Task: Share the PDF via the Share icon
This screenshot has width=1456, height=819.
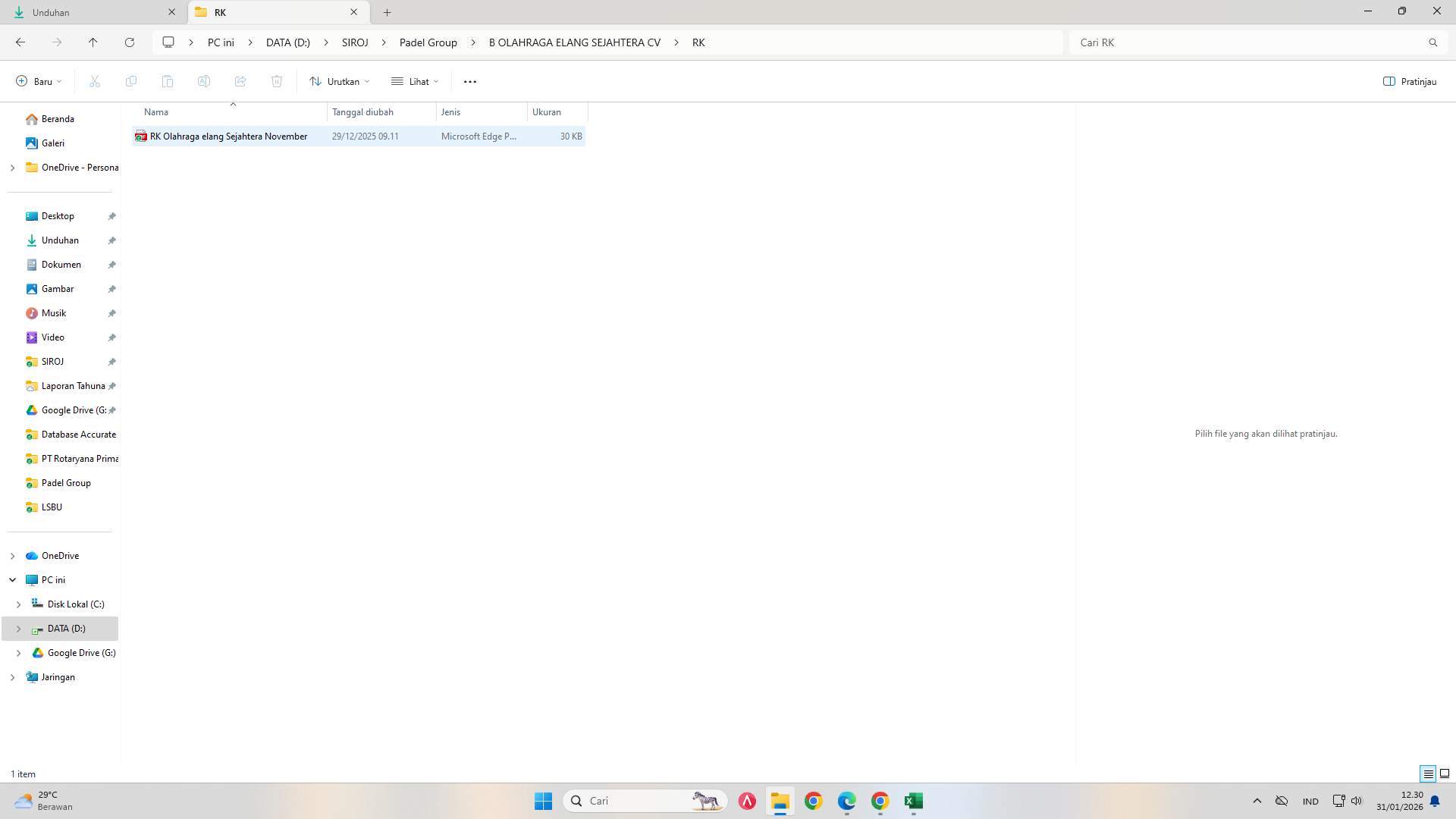Action: point(240,81)
